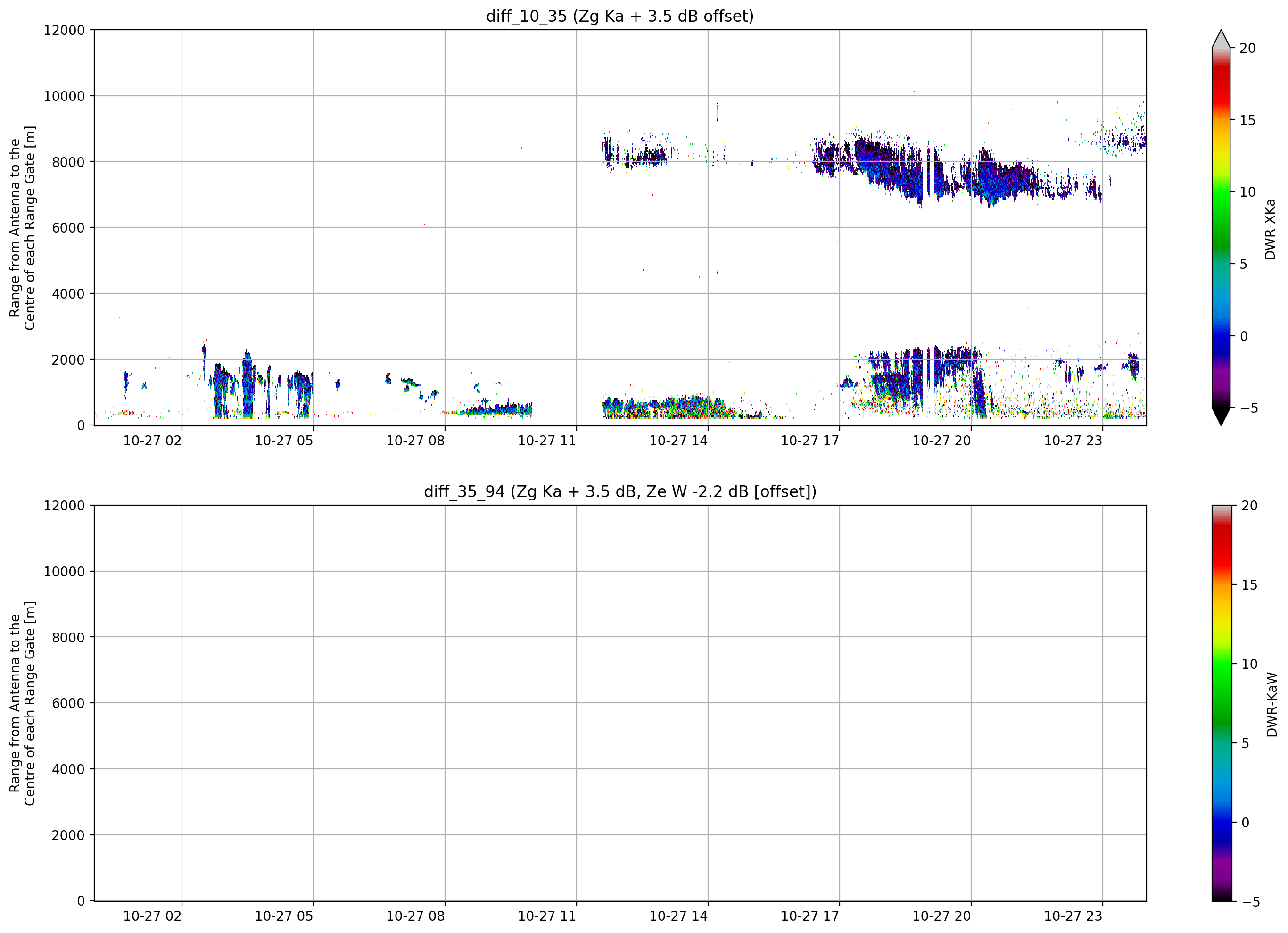Click the '10-27 02' x-tick of the diff_10_35 plot
The width and height of the screenshot is (1288, 933).
pos(152,441)
